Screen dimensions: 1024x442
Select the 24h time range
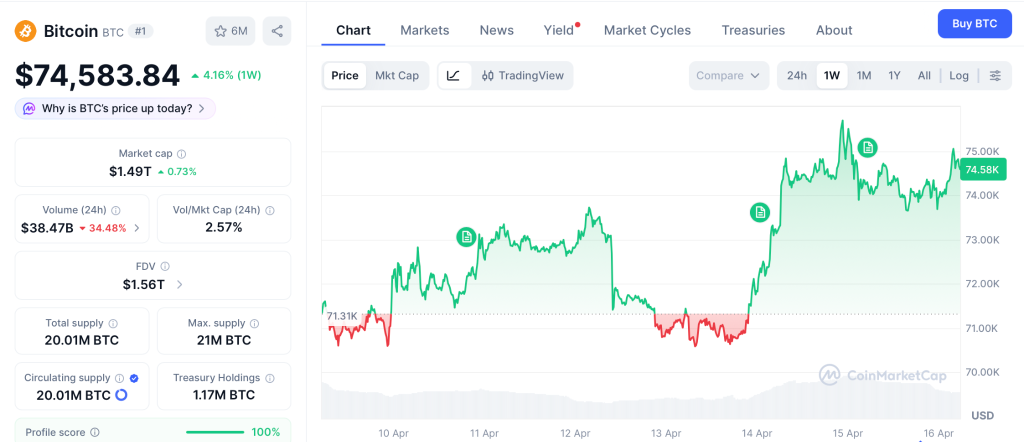(797, 75)
